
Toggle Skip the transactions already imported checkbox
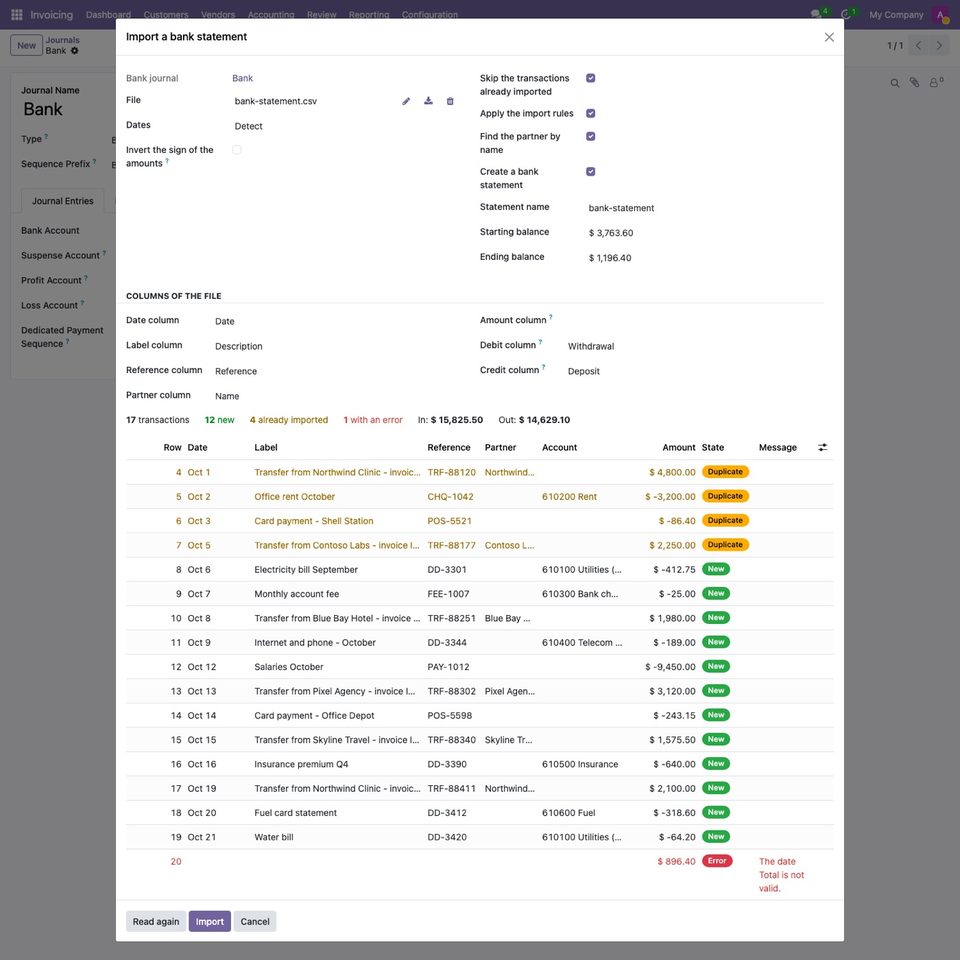tap(590, 78)
